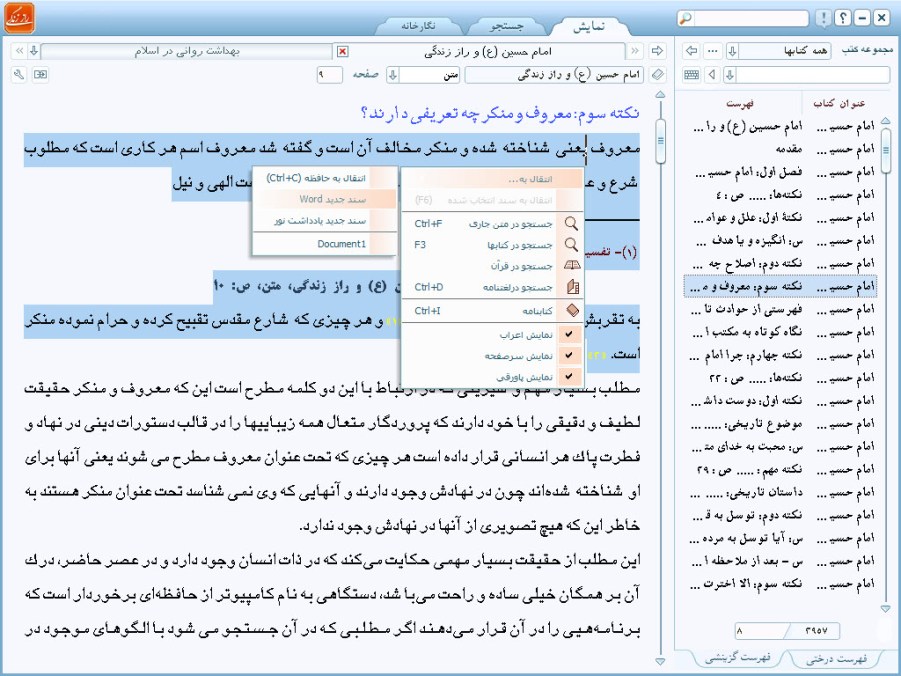Screen dimensions: 901x676
Task: Choose سند جدید Word submenu item
Action: point(325,199)
